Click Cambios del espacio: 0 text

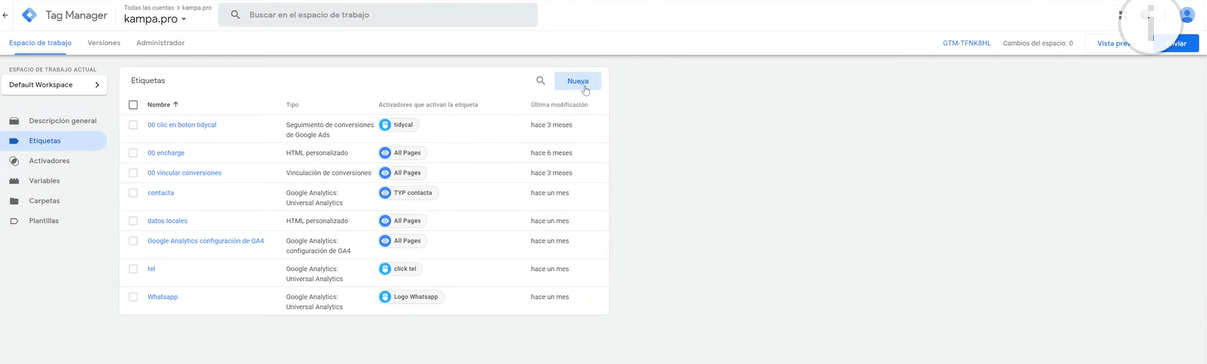point(1038,43)
